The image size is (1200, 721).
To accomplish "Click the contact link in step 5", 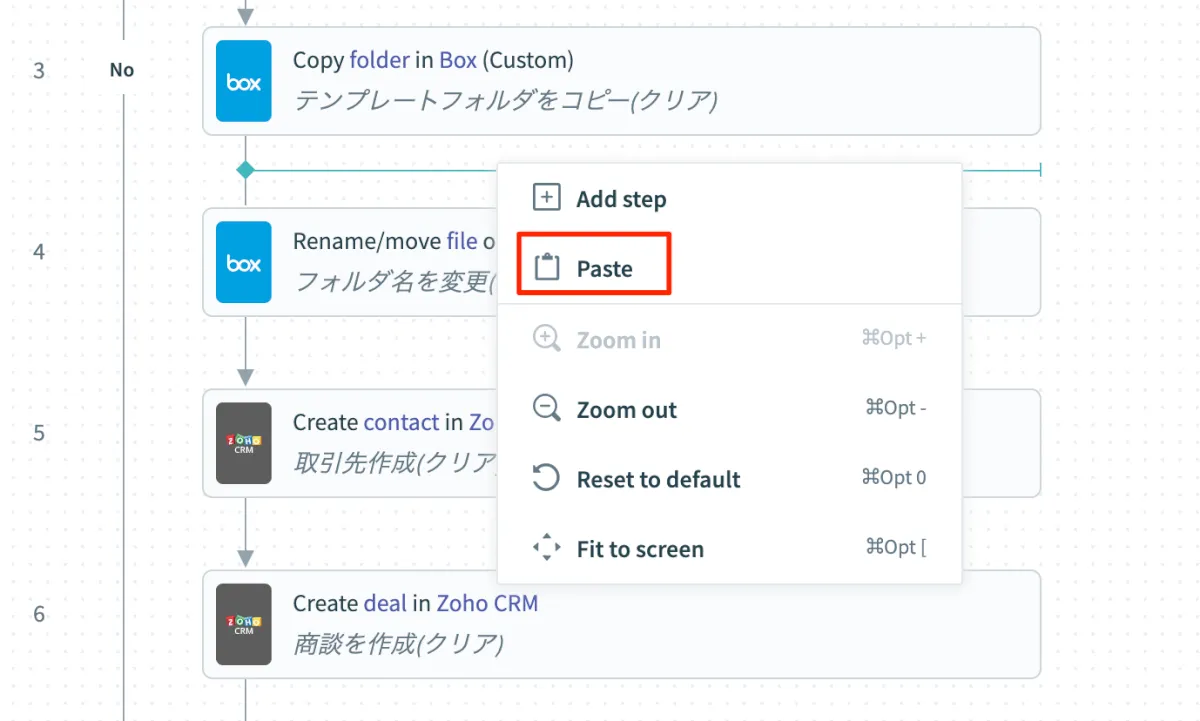I will click(401, 422).
